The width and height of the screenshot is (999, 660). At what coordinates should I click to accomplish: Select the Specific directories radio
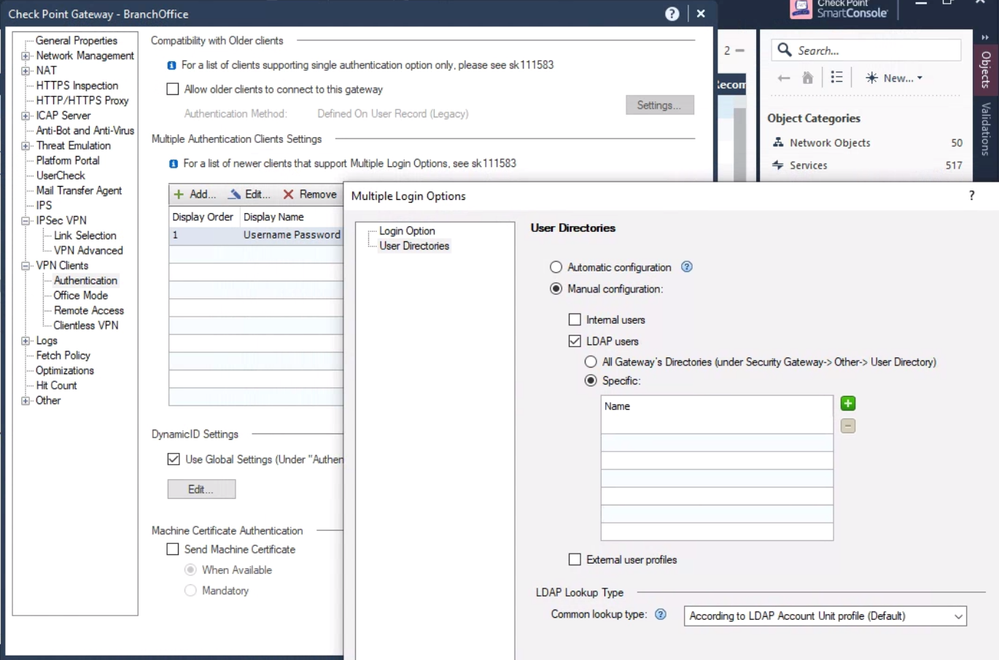coord(591,380)
